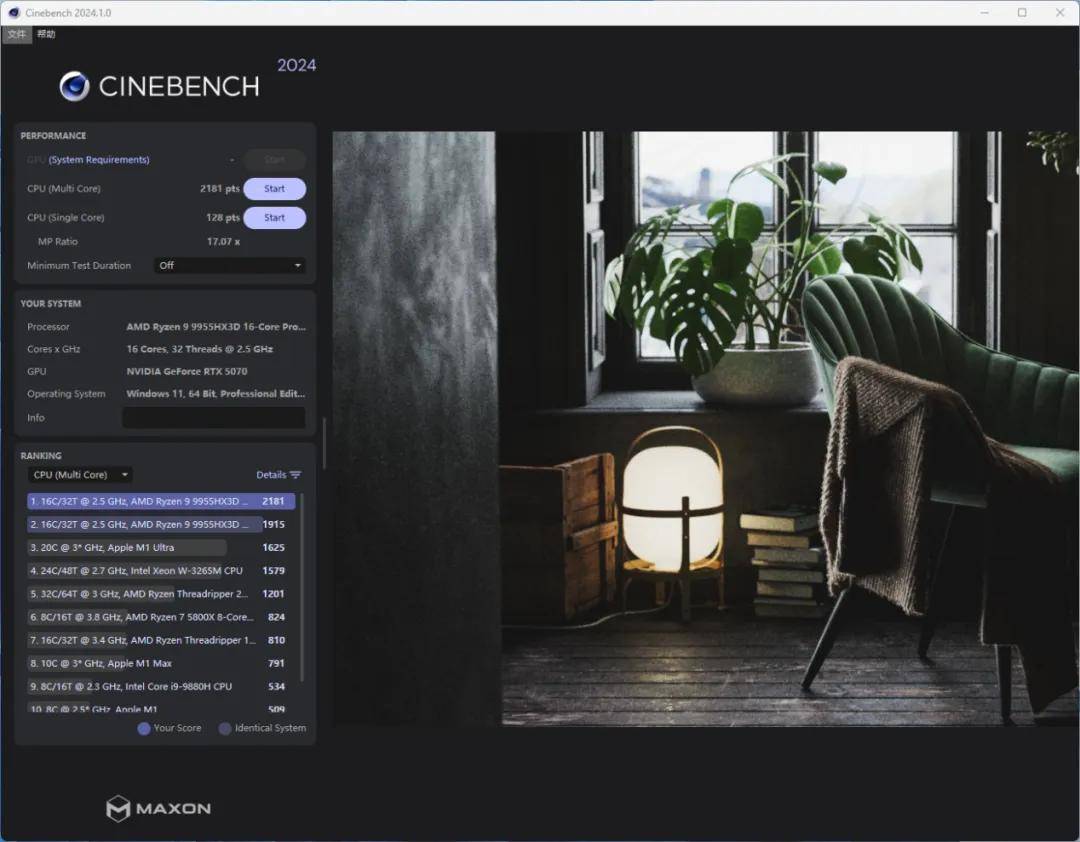Select ranking entry 1 scoring 2181
The height and width of the screenshot is (842, 1080).
click(161, 501)
